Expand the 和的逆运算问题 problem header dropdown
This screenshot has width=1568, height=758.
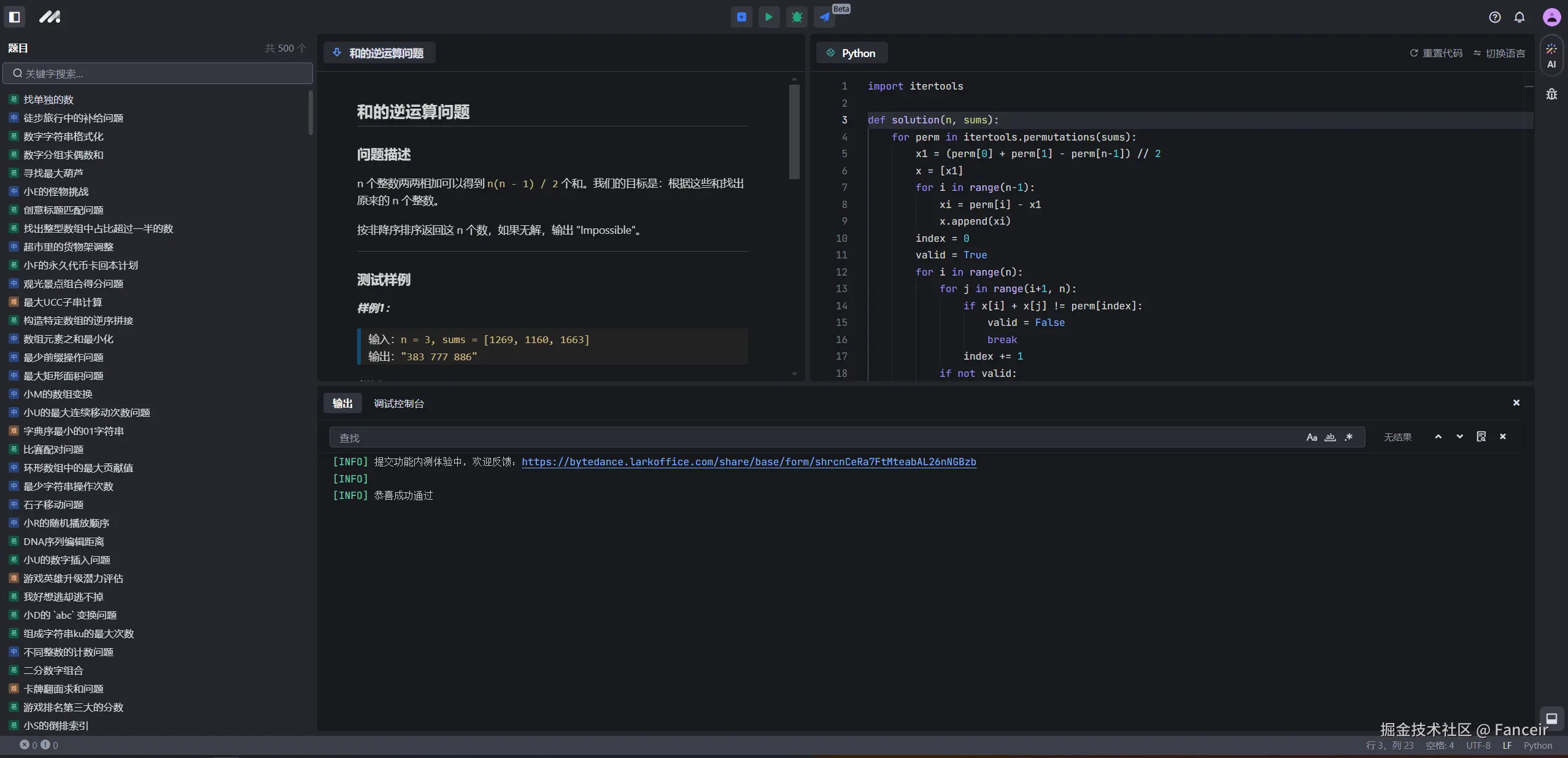point(337,53)
